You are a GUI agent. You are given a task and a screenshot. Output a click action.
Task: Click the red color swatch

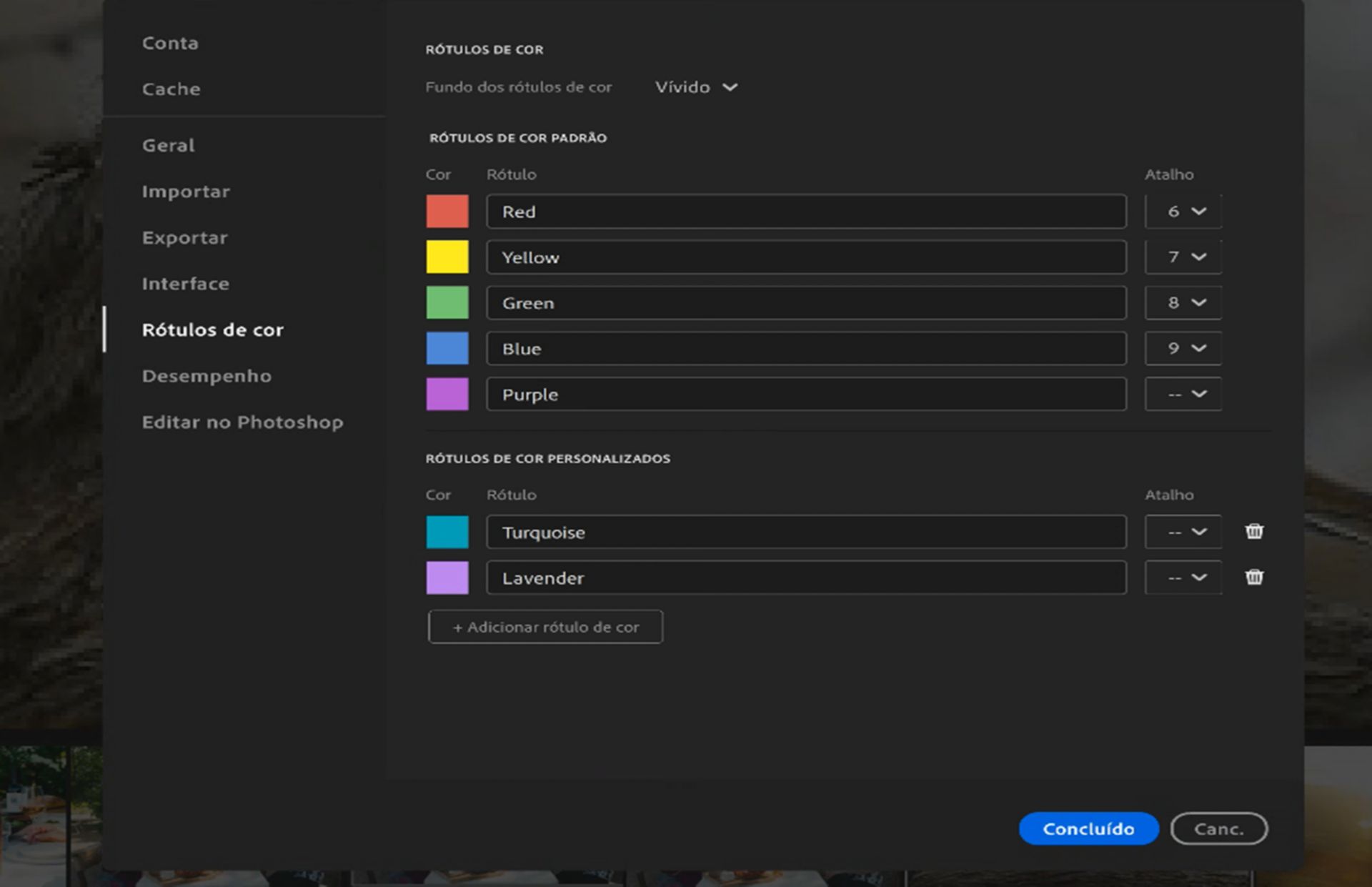(447, 212)
